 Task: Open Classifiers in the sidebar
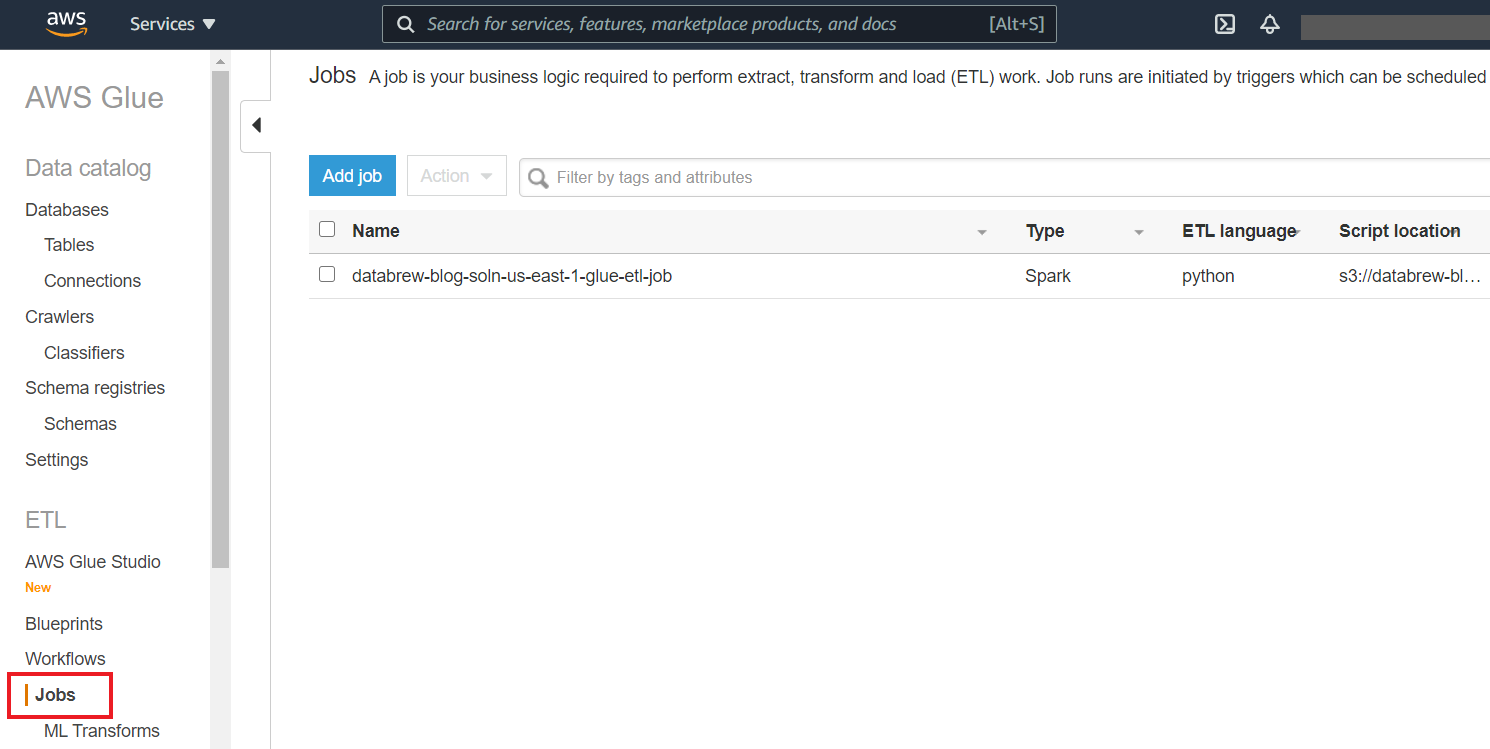[84, 353]
